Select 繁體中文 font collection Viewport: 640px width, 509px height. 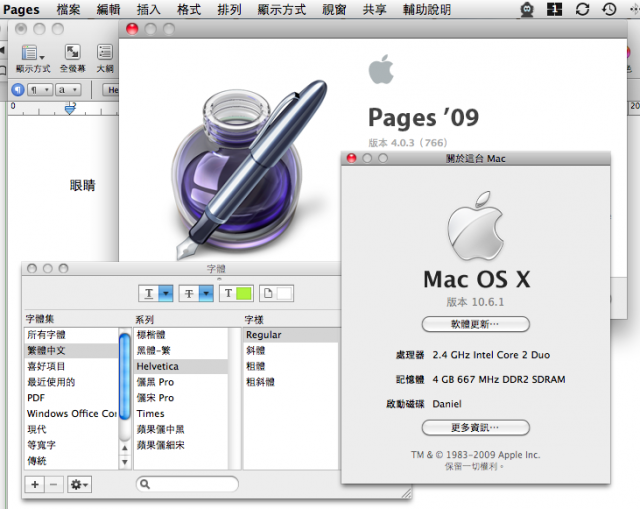(72, 350)
